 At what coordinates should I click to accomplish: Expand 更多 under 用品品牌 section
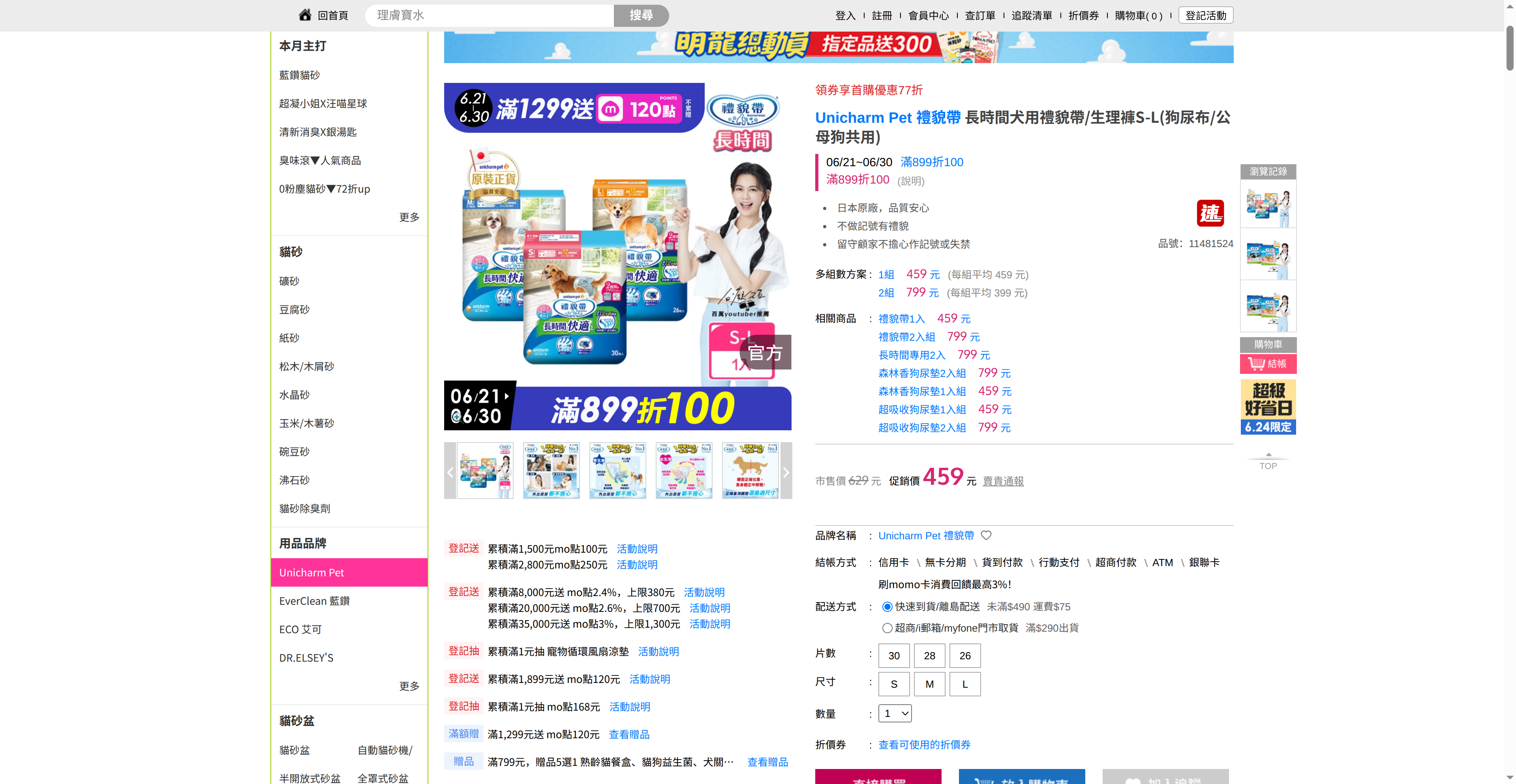point(409,686)
